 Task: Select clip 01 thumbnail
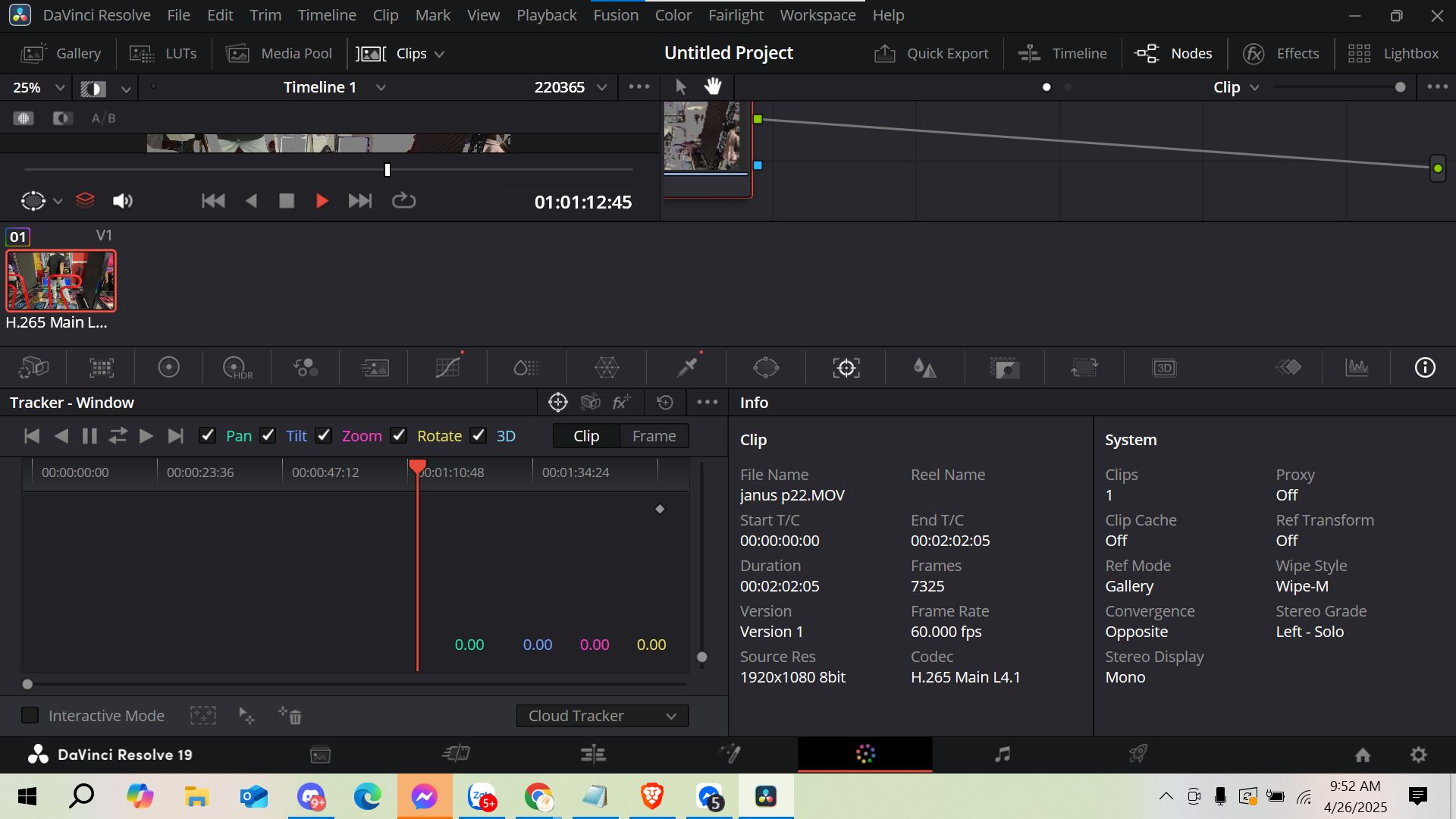(x=61, y=281)
